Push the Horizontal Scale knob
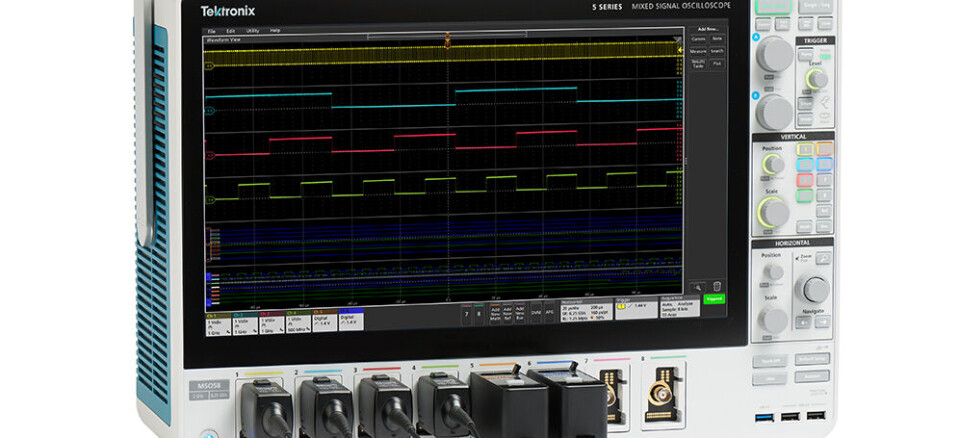This screenshot has width=960, height=438. click(773, 319)
